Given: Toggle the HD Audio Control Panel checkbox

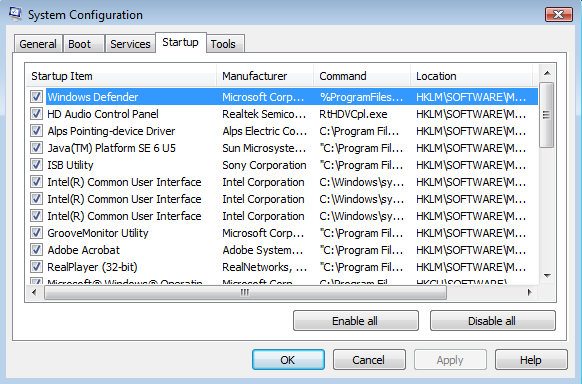Looking at the screenshot, I should click(x=36, y=114).
